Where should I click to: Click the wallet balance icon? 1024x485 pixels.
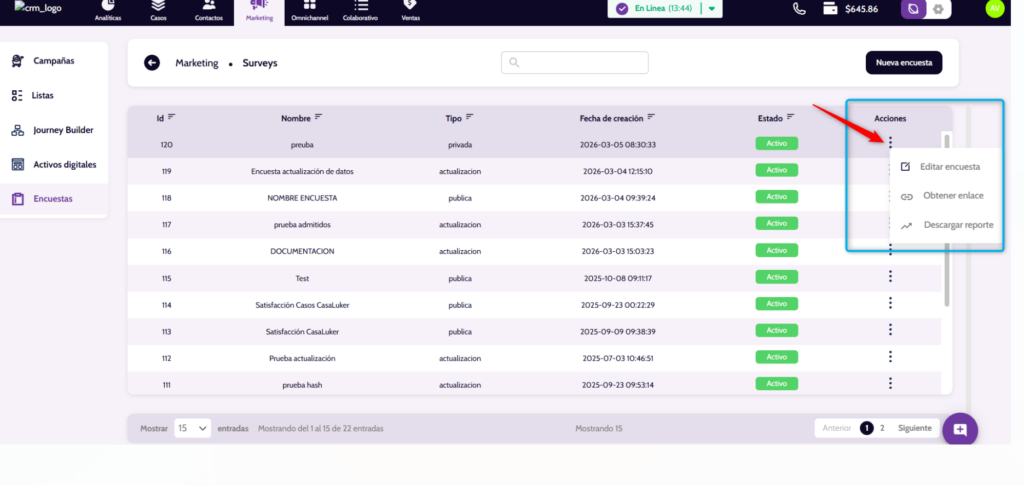(x=829, y=9)
